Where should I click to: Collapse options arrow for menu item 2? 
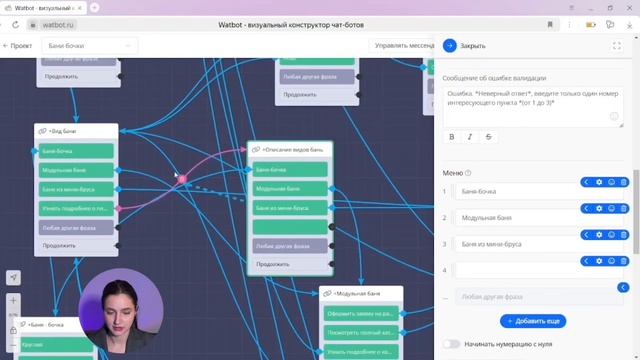click(x=587, y=209)
